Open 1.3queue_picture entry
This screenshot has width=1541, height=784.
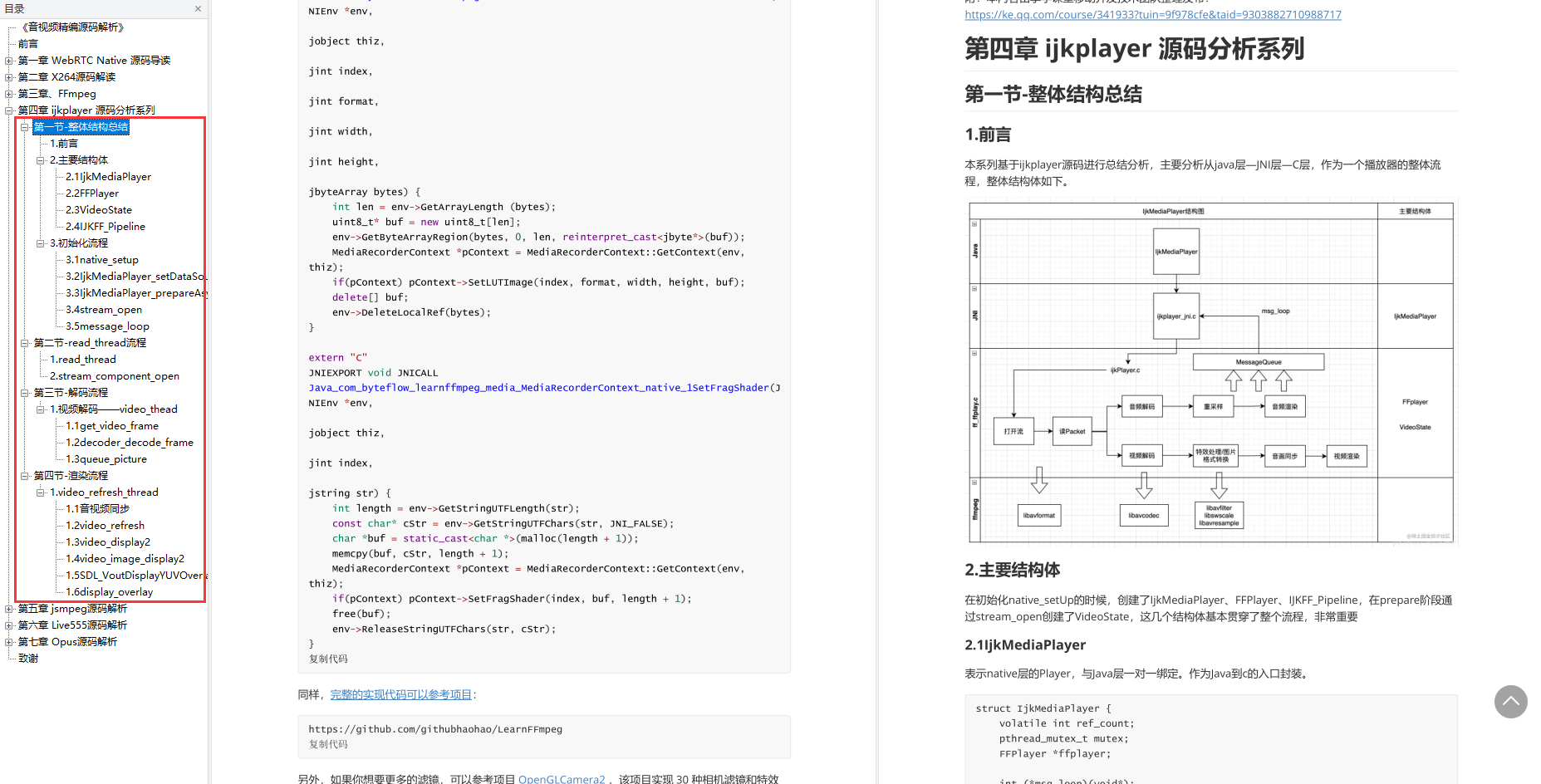pos(106,459)
